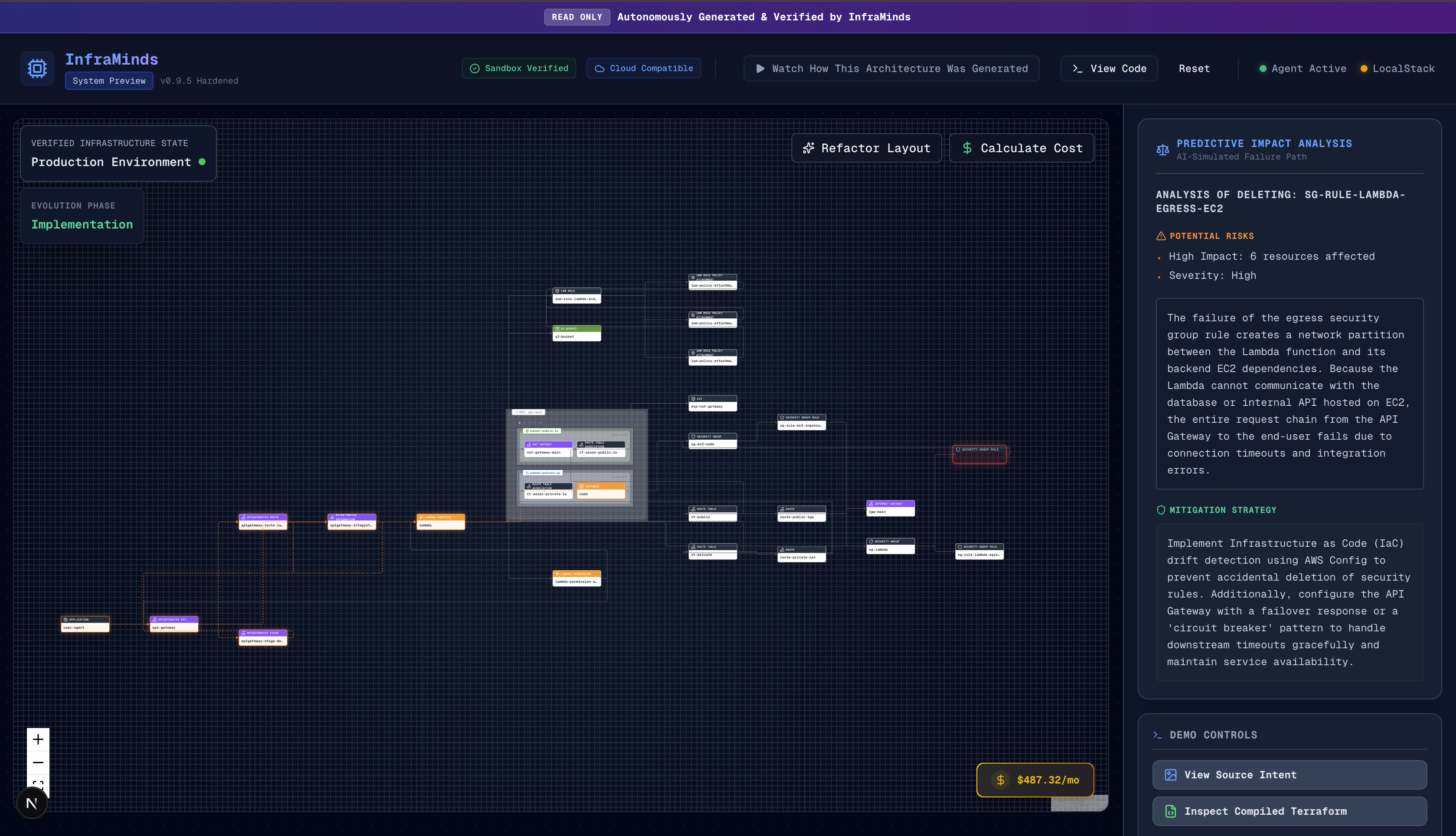Open the View Code terminal button
1456x836 pixels.
1109,69
